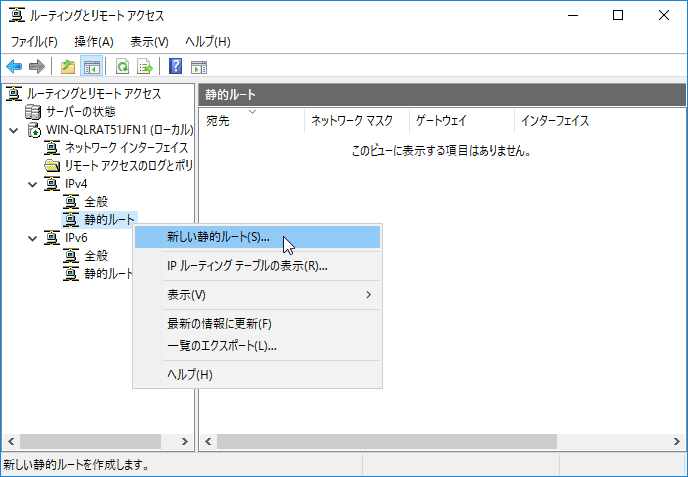The width and height of the screenshot is (688, 477).
Task: Select 全般 label under IPv6
Action: tap(96, 256)
